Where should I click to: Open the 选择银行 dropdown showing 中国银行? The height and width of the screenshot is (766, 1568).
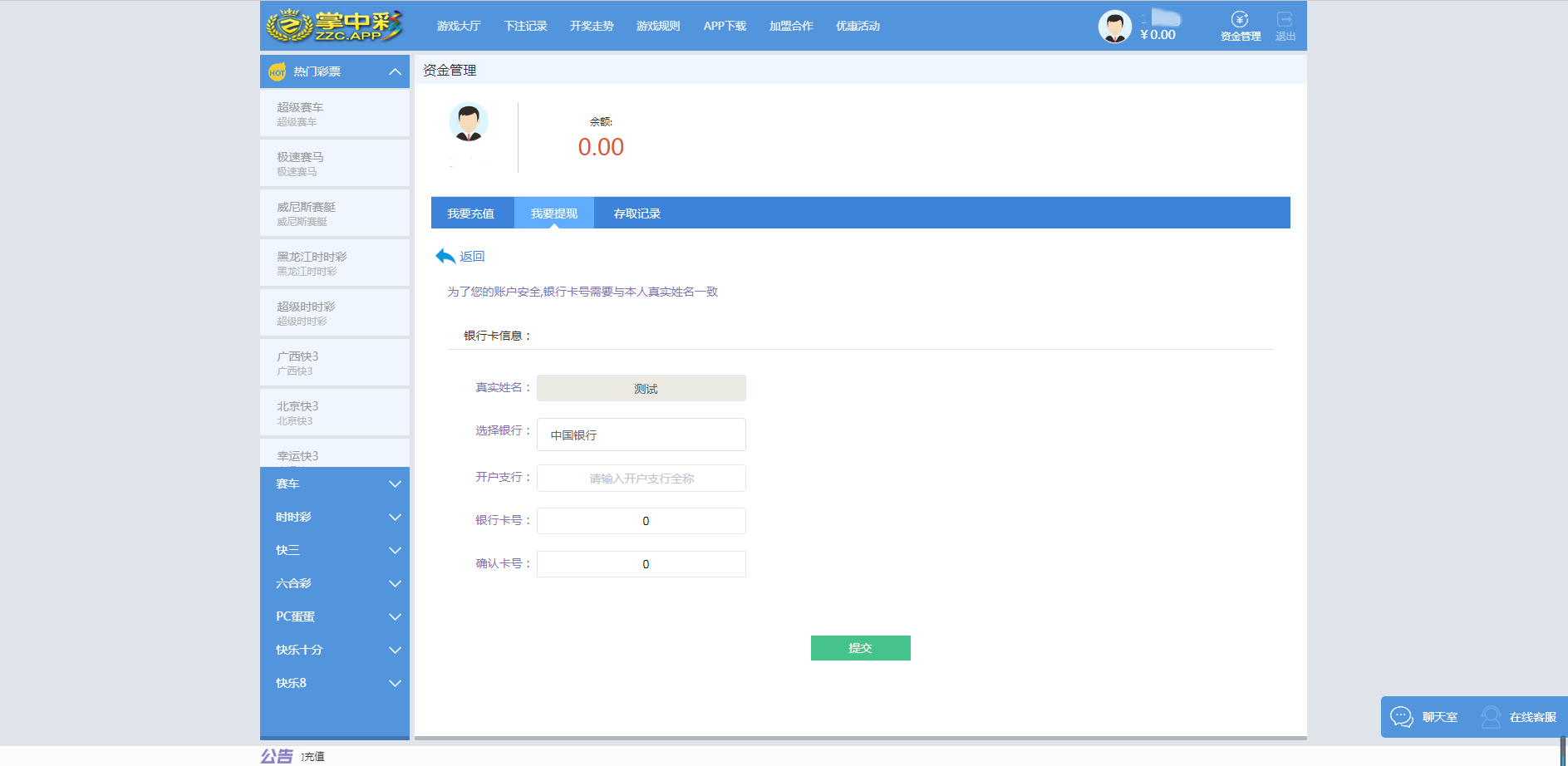pyautogui.click(x=641, y=435)
